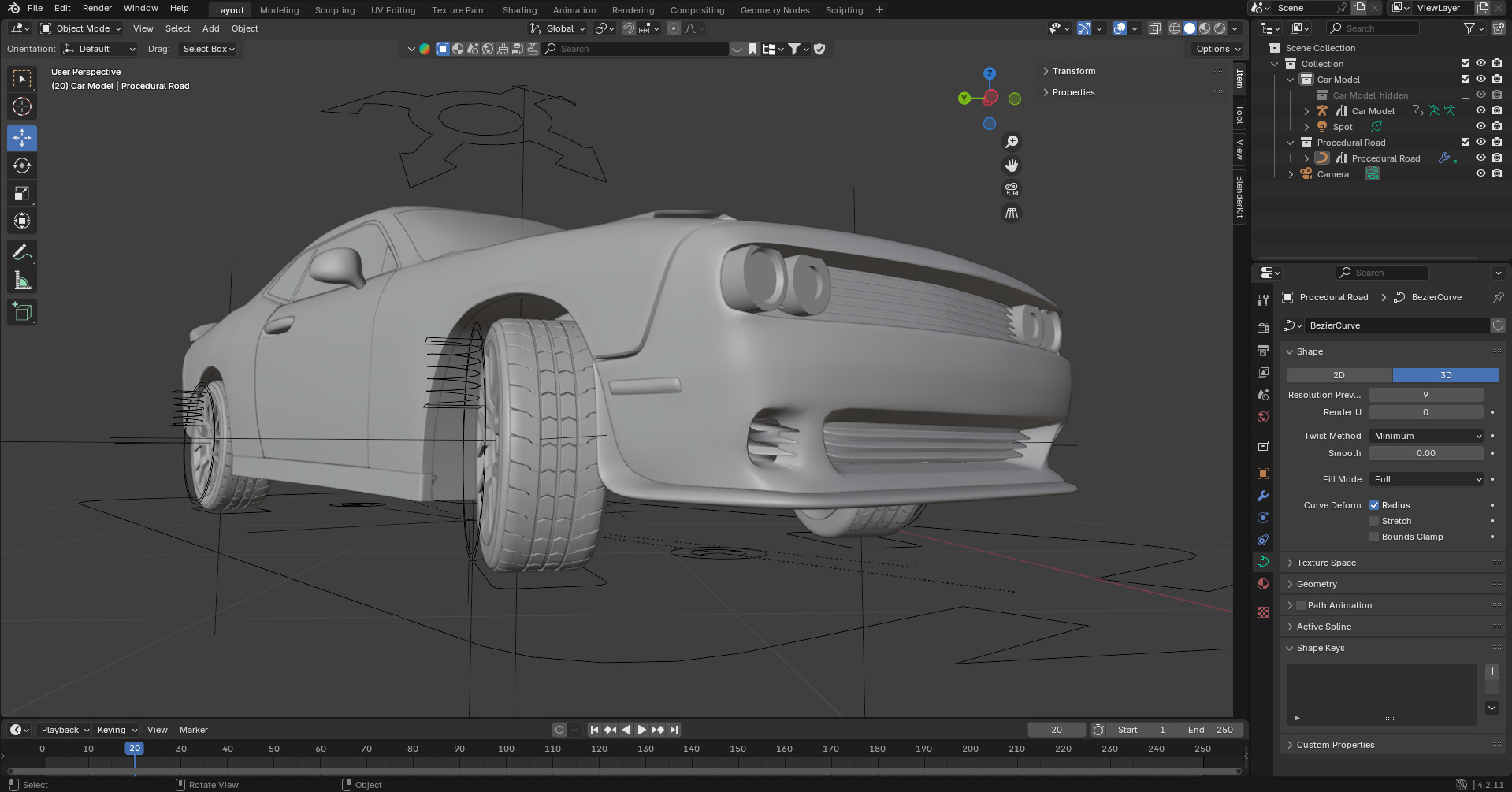Image resolution: width=1512 pixels, height=792 pixels.
Task: Add a new shape key with plus button
Action: (x=1492, y=671)
